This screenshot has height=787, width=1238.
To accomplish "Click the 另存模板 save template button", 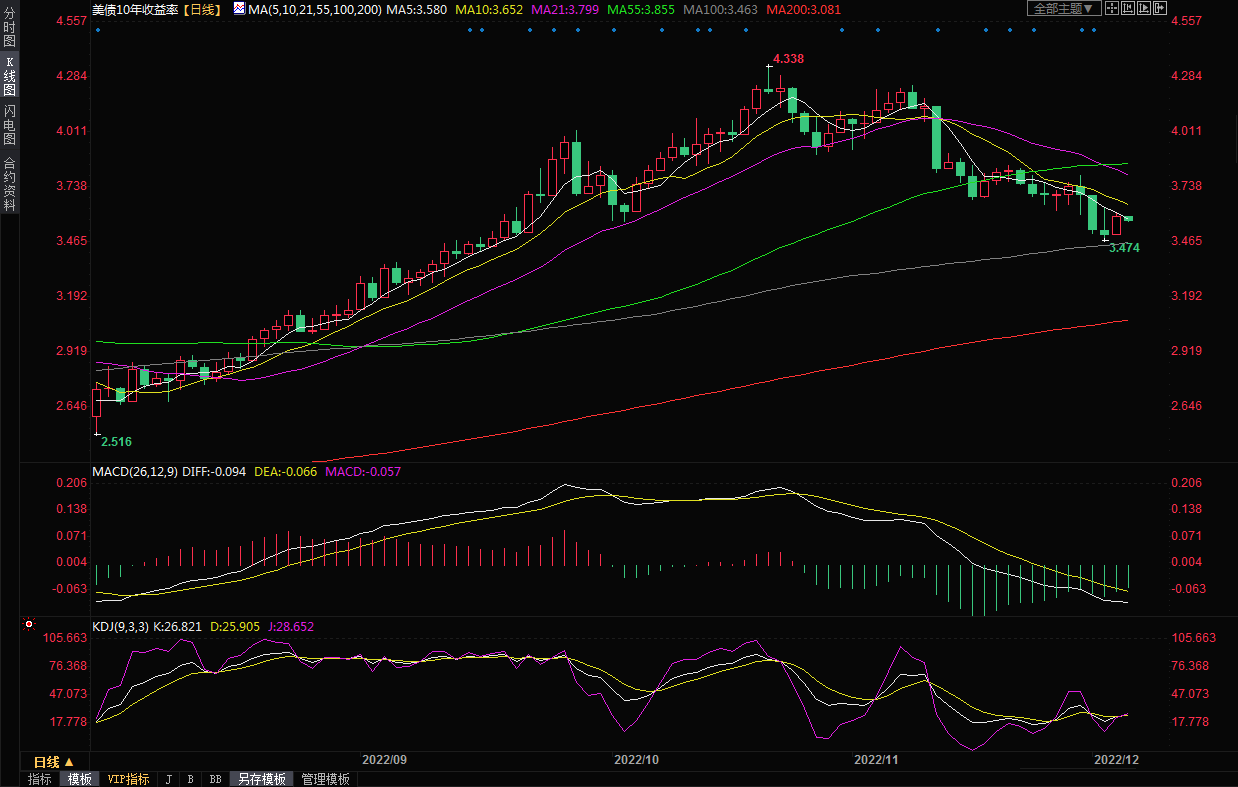I will pyautogui.click(x=262, y=779).
